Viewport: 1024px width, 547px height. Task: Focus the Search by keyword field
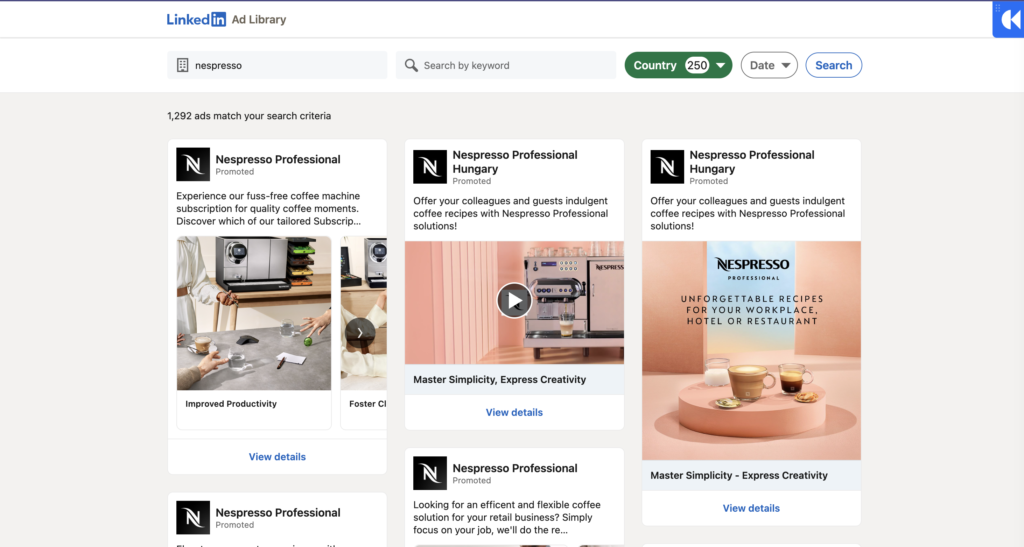coord(505,65)
